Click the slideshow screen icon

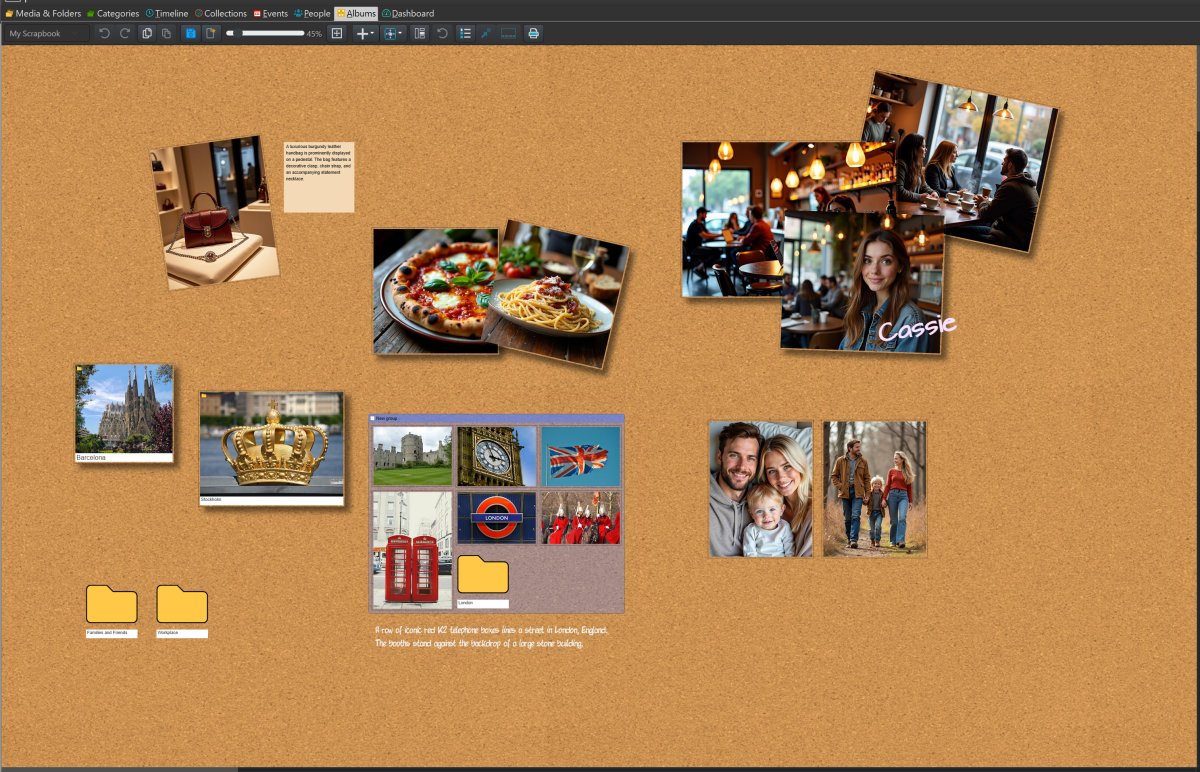pyautogui.click(x=508, y=33)
